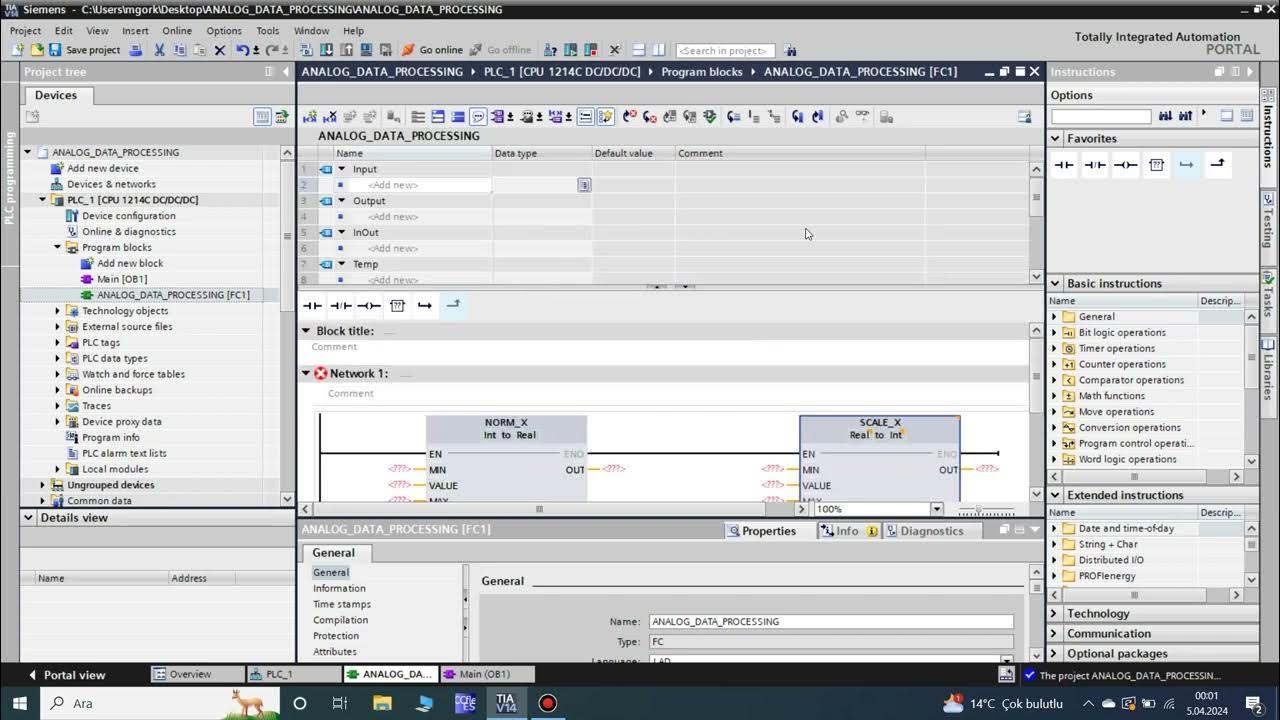Screen dimensions: 1280x720
Task: Collapse the Details view panel
Action: point(30,518)
